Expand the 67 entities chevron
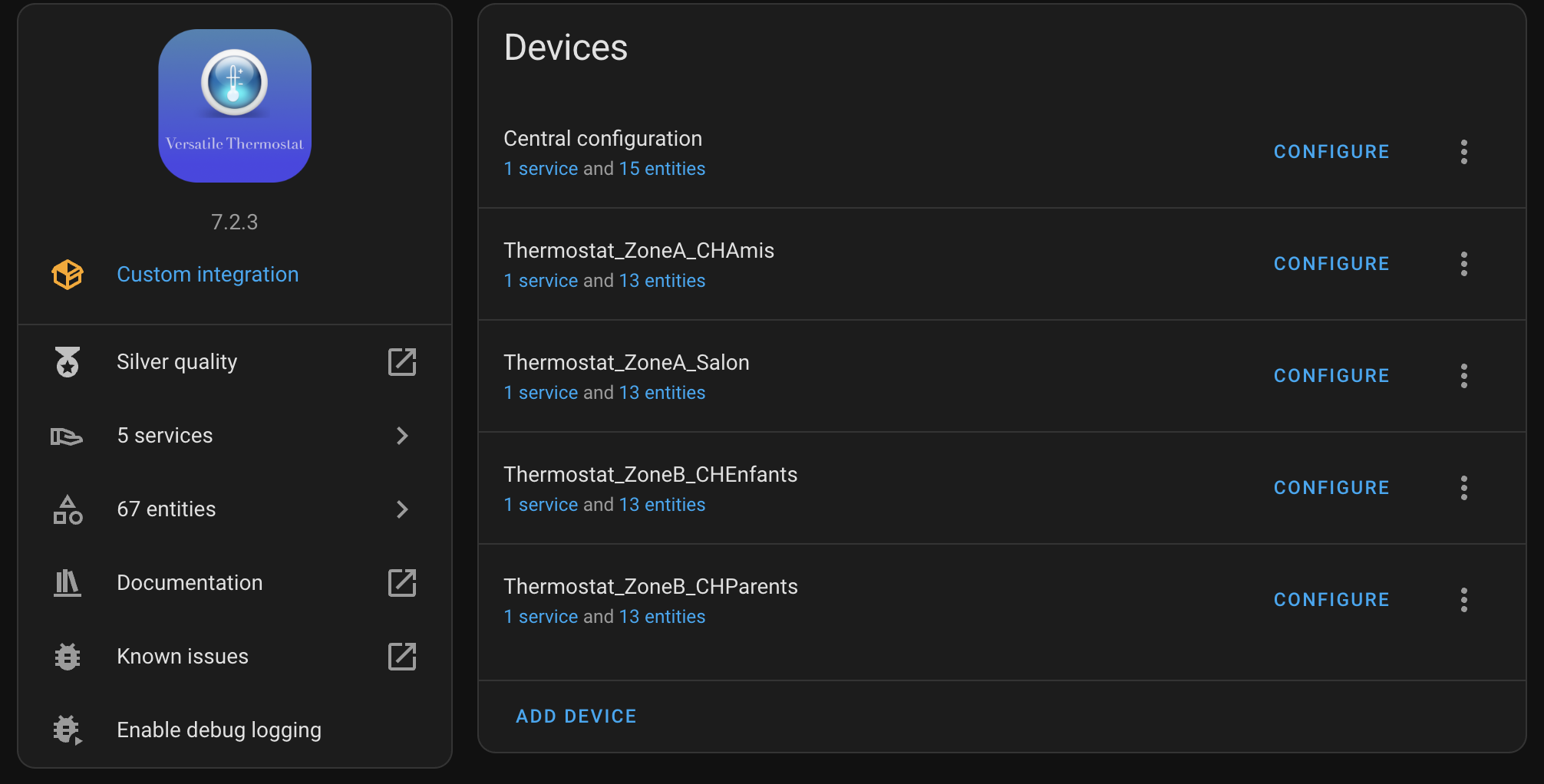 coord(402,509)
